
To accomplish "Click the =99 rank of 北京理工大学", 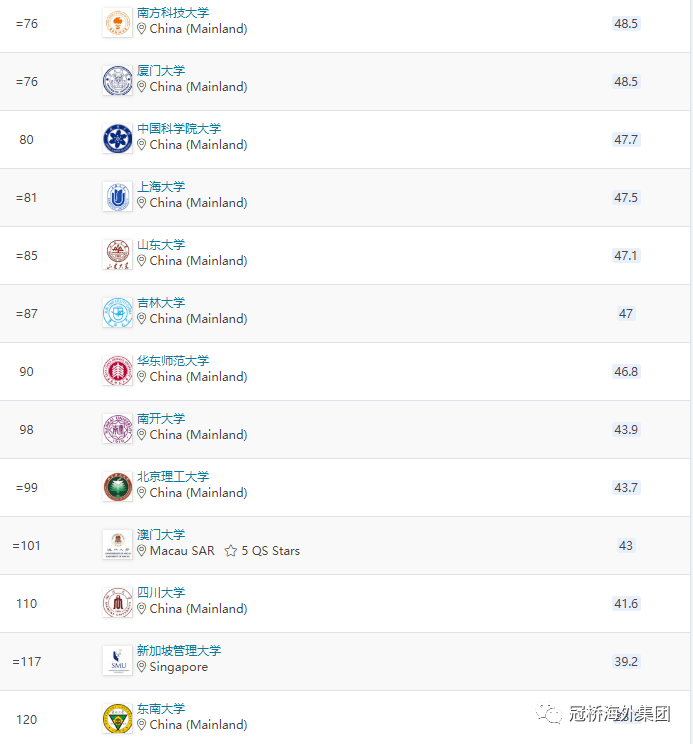I will (27, 488).
